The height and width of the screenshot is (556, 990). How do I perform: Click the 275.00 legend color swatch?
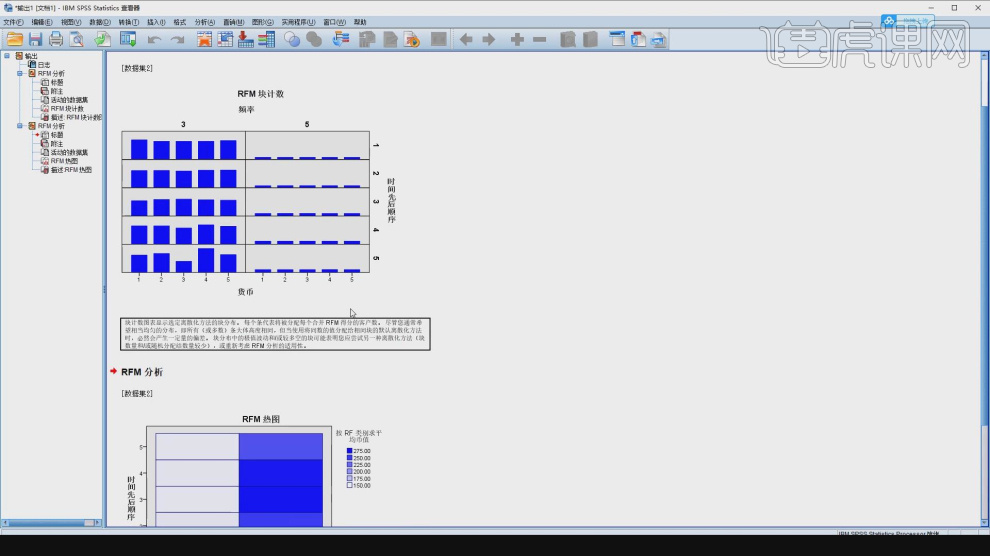(350, 451)
